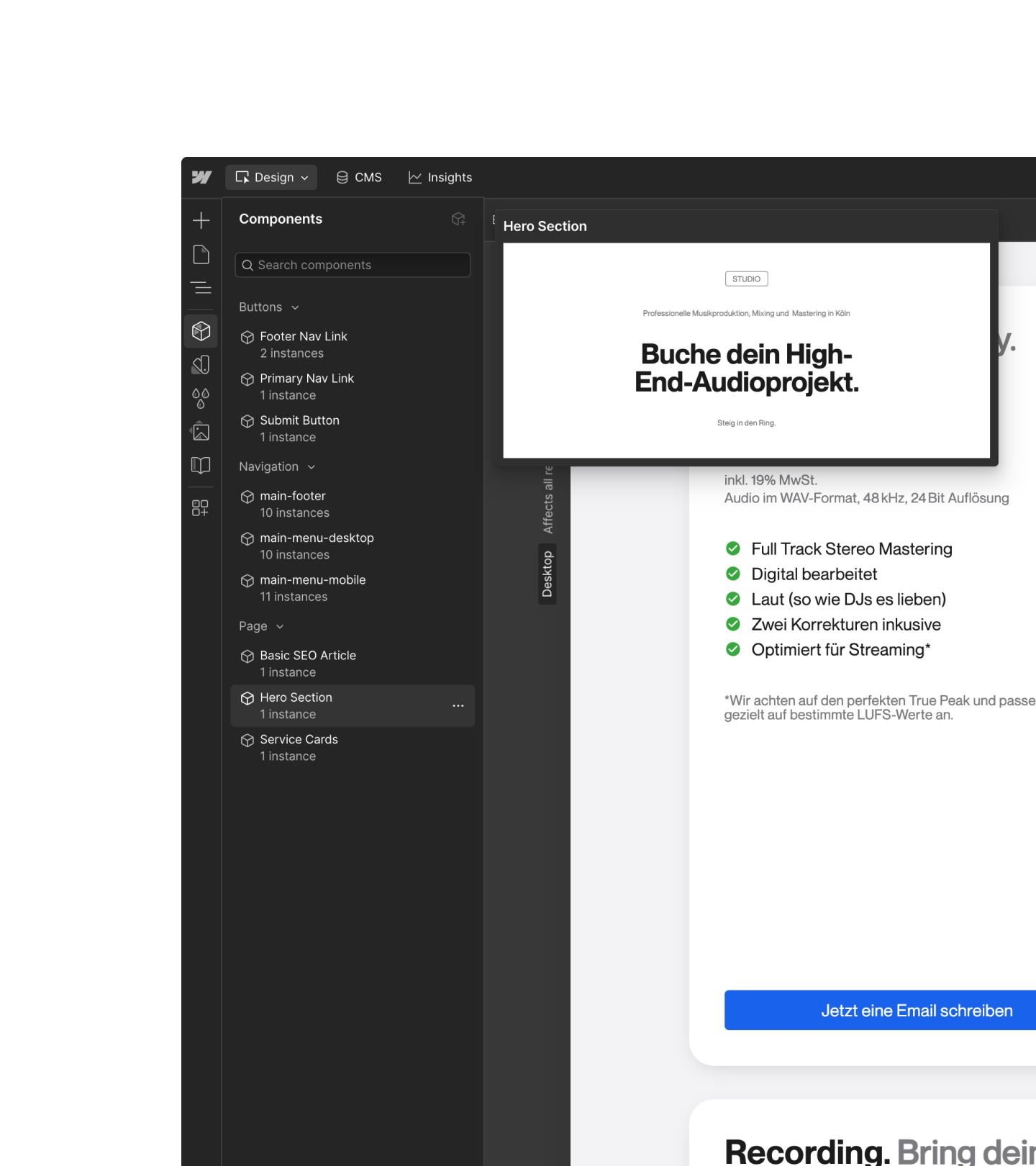The image size is (1036, 1166).
Task: Click 'Jetzt eine Email schreiben' button
Action: 880,1010
